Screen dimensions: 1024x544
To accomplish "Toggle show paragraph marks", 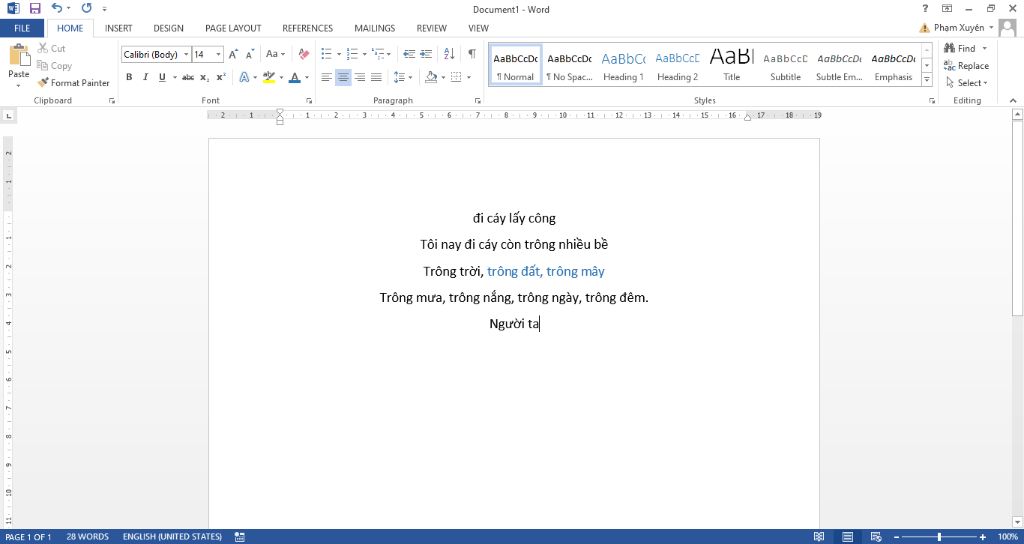I will 472,54.
